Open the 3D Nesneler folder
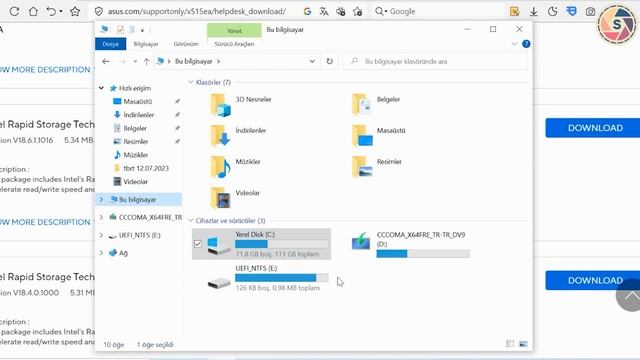The width and height of the screenshot is (640, 360). [x=241, y=104]
